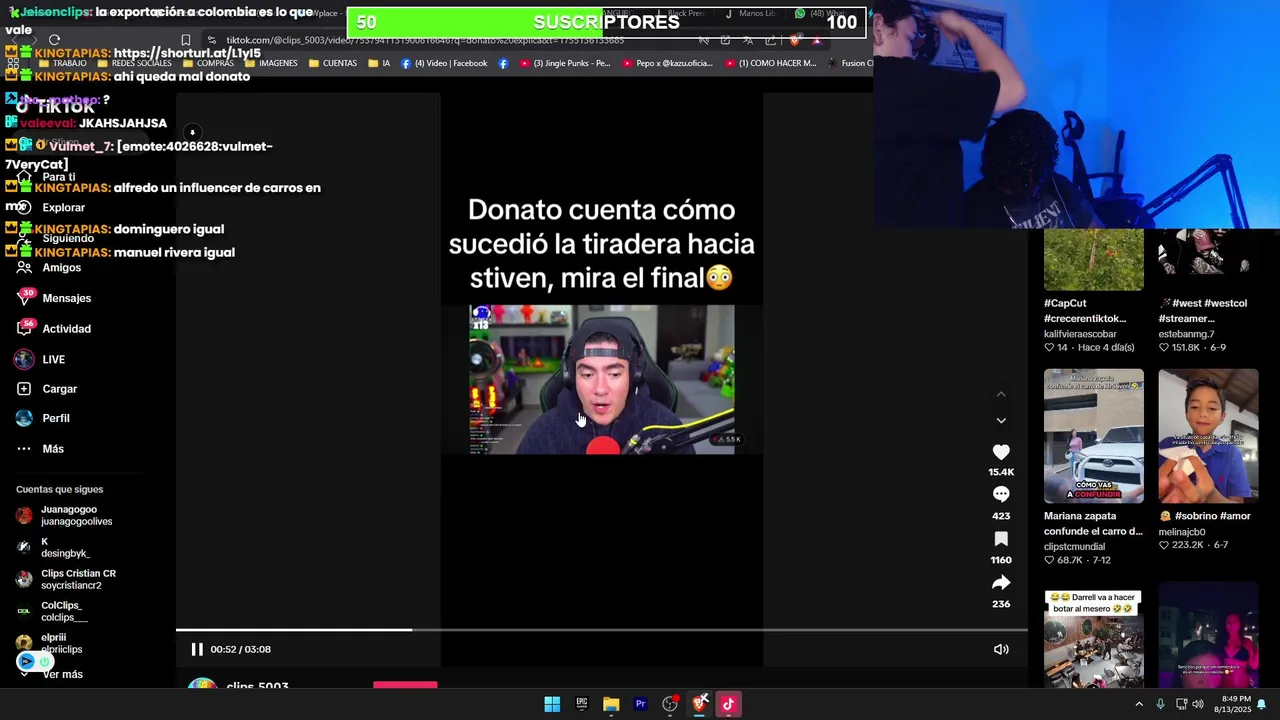Viewport: 1280px width, 720px height.
Task: Open File Explorer from taskbar
Action: [611, 704]
